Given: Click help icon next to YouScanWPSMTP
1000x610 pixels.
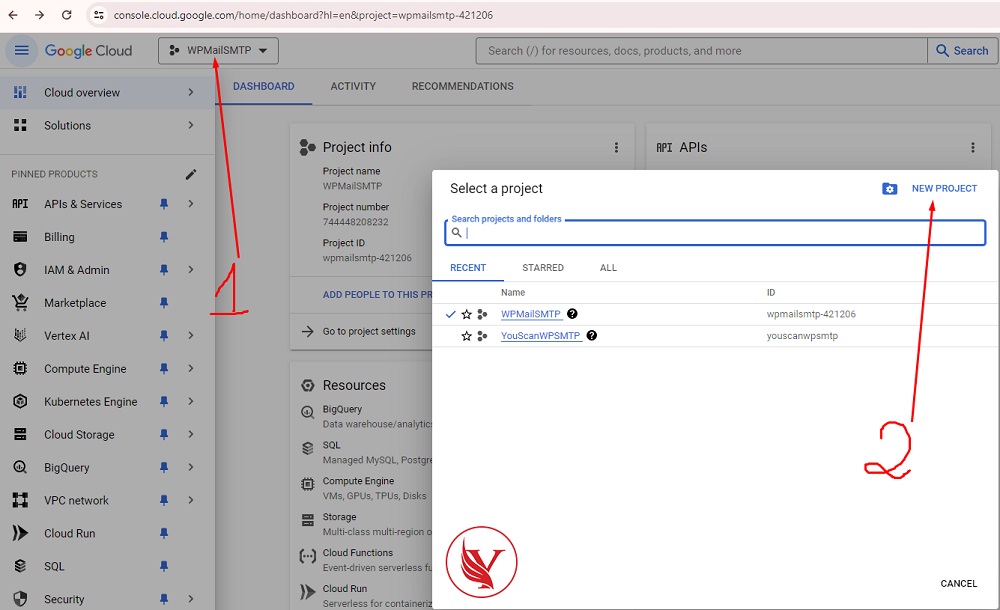Looking at the screenshot, I should point(592,336).
